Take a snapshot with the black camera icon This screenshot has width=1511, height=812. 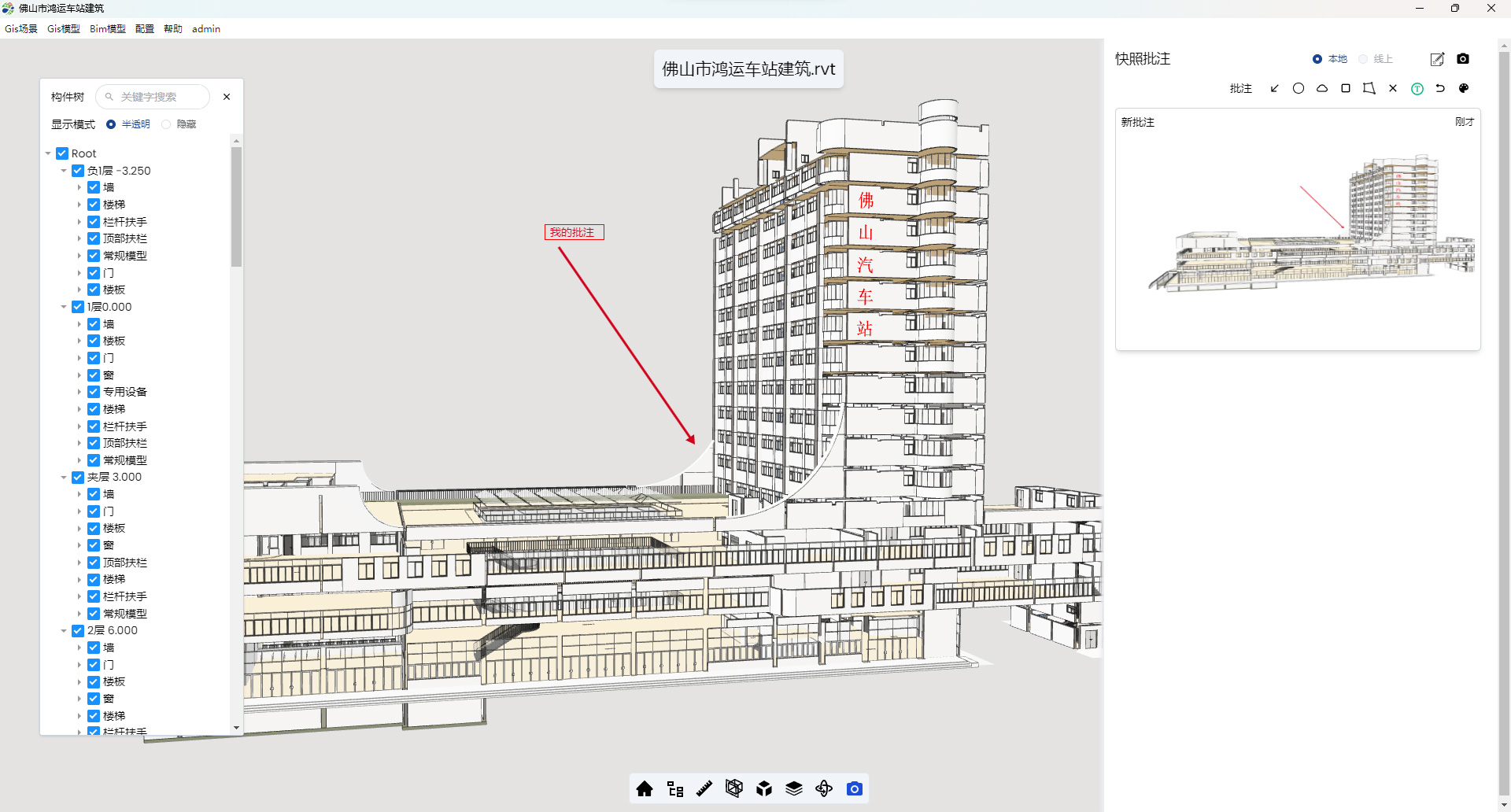1463,59
